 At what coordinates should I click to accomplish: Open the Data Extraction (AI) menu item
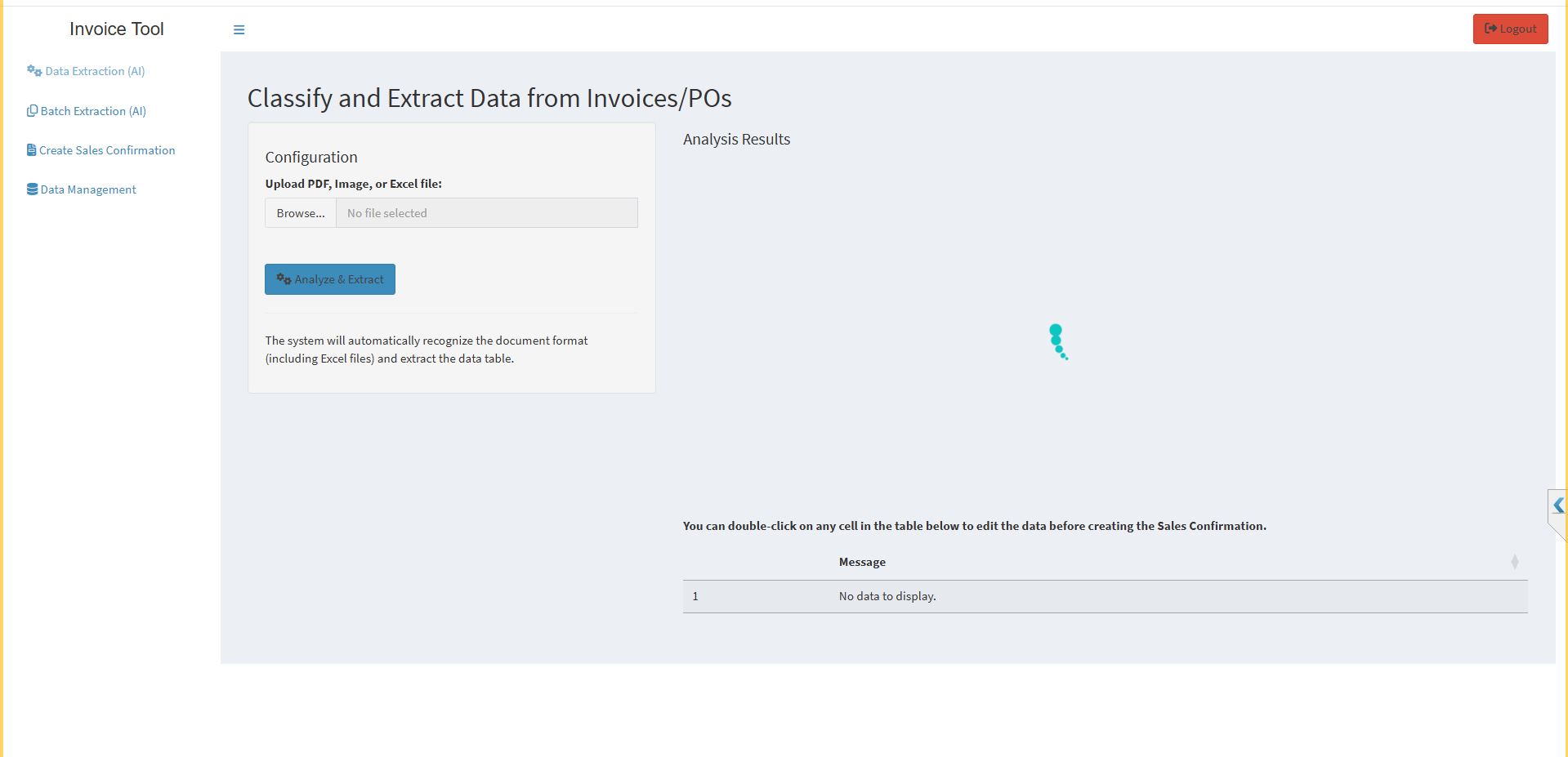tap(95, 71)
